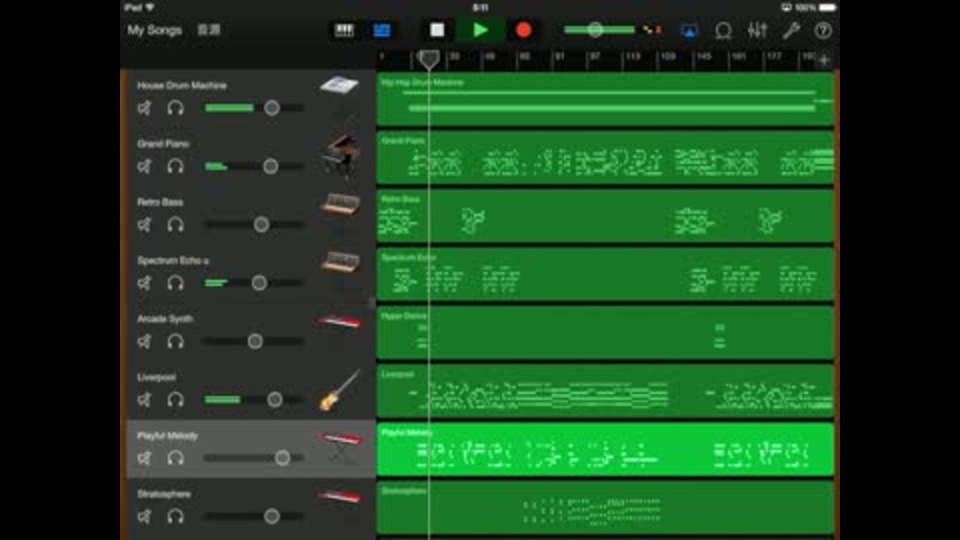Open song settings wrench
960x540 pixels.
click(x=791, y=30)
